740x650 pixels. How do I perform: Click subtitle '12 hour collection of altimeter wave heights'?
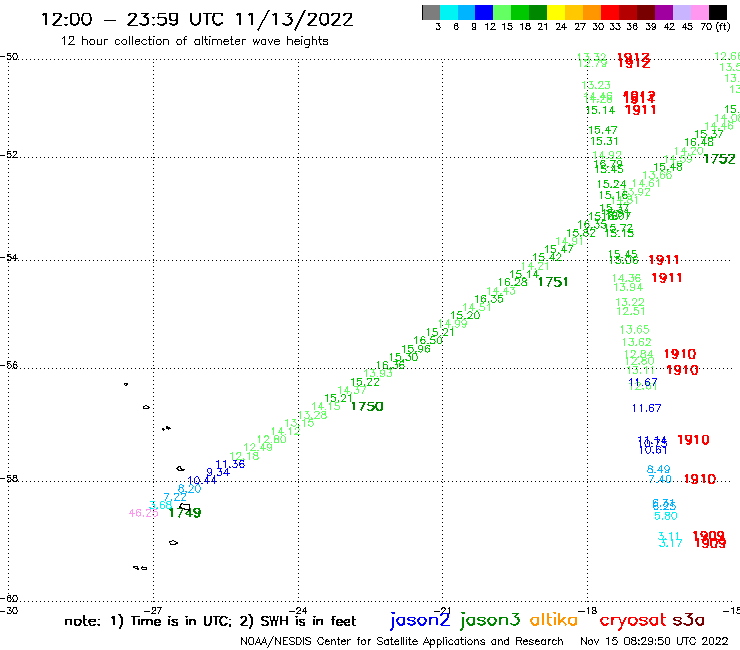[194, 41]
